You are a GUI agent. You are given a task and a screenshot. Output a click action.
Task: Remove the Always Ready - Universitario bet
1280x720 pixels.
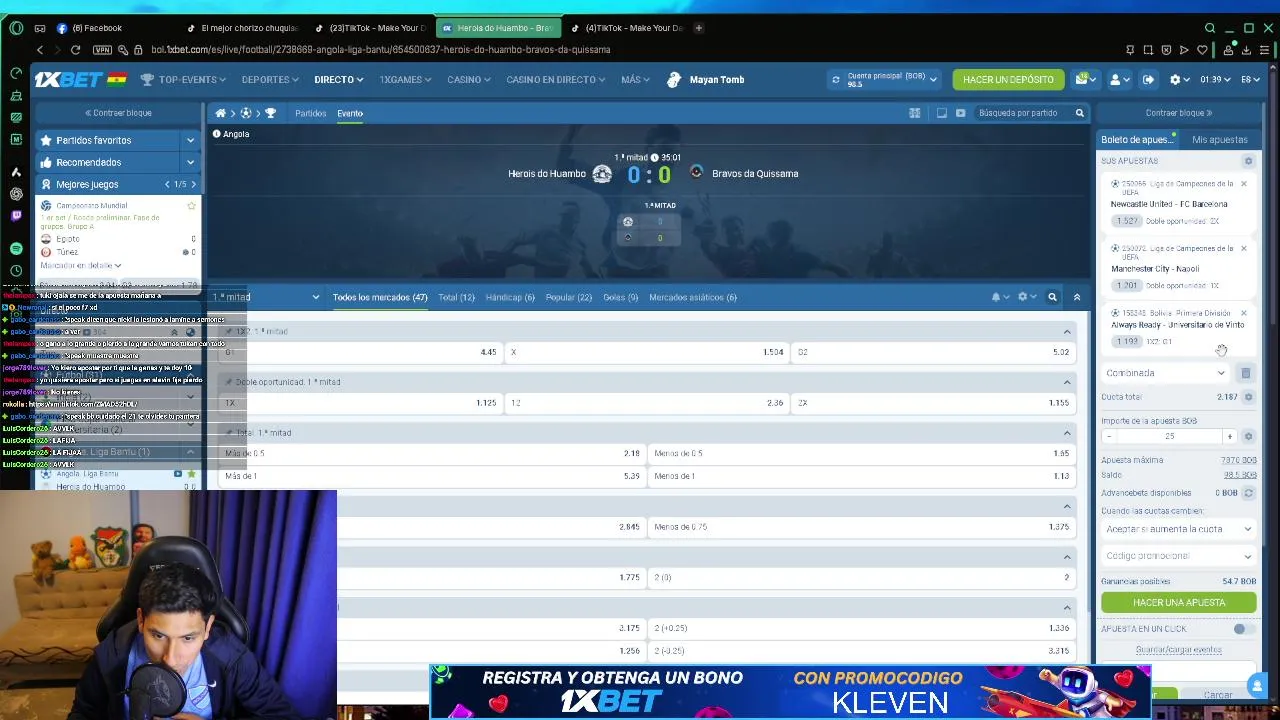1244,312
